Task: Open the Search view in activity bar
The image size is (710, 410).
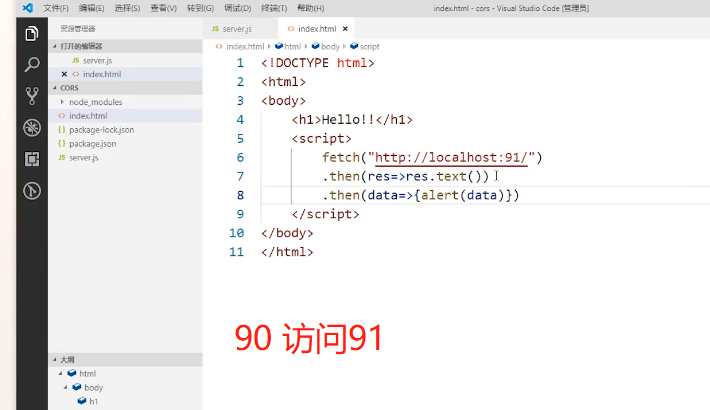Action: (x=32, y=64)
